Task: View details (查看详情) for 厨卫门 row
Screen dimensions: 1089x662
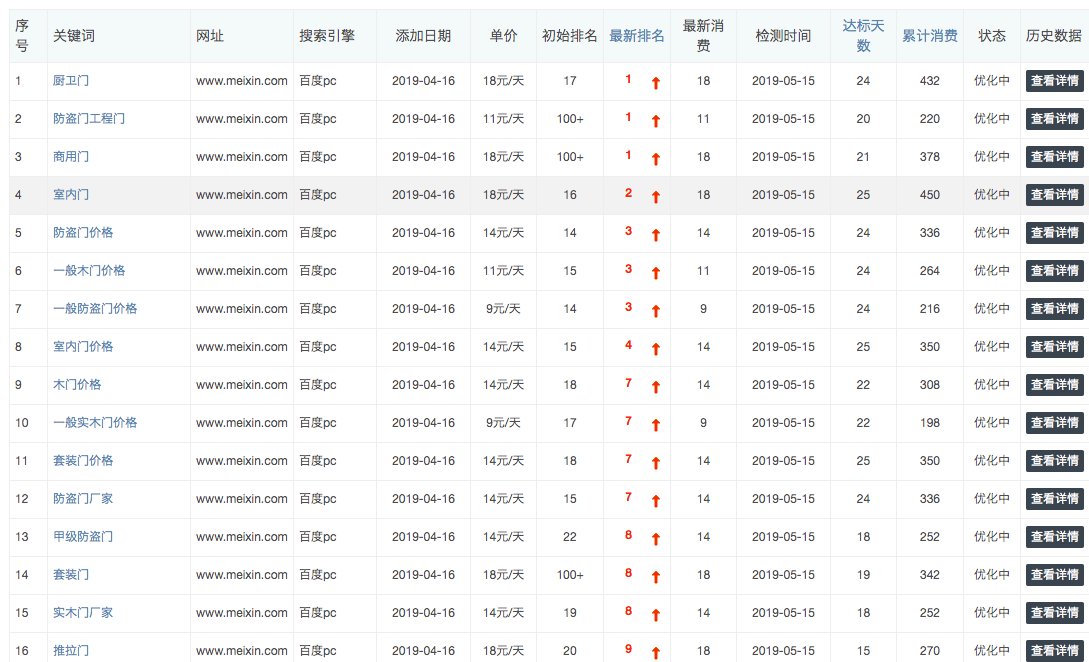Action: (1054, 81)
